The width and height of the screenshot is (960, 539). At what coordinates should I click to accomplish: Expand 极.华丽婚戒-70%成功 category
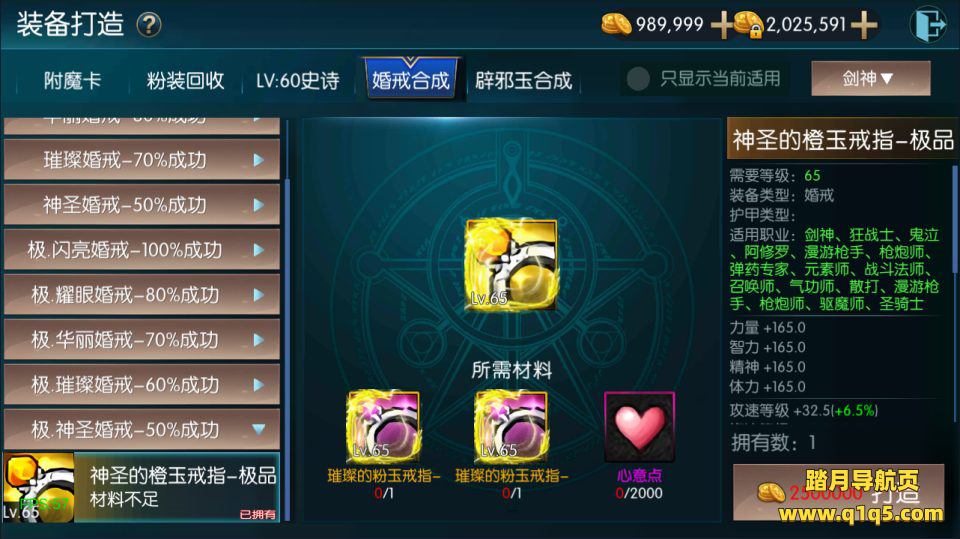(x=142, y=339)
